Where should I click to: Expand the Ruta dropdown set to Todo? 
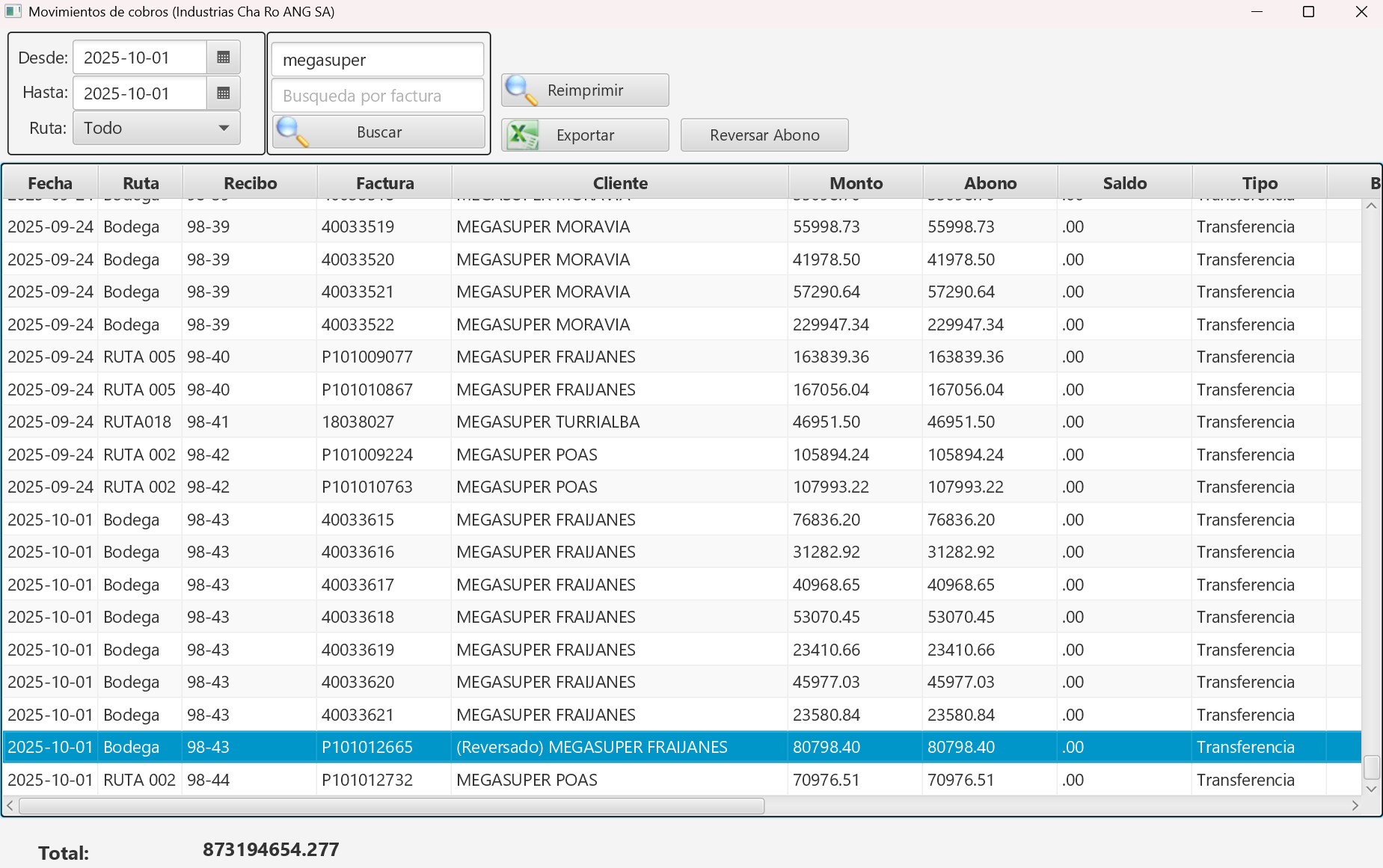coord(156,128)
